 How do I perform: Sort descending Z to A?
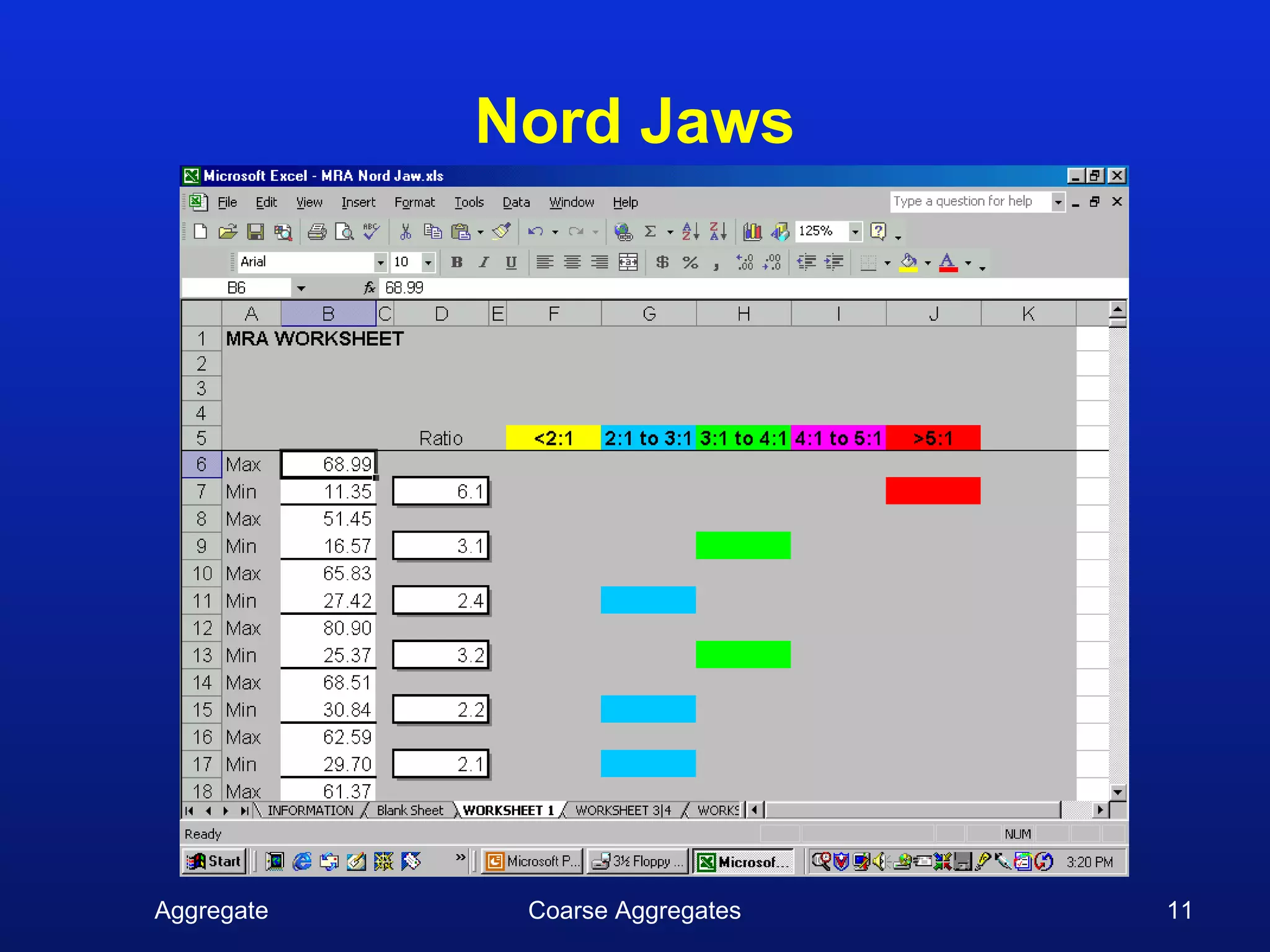coord(718,232)
